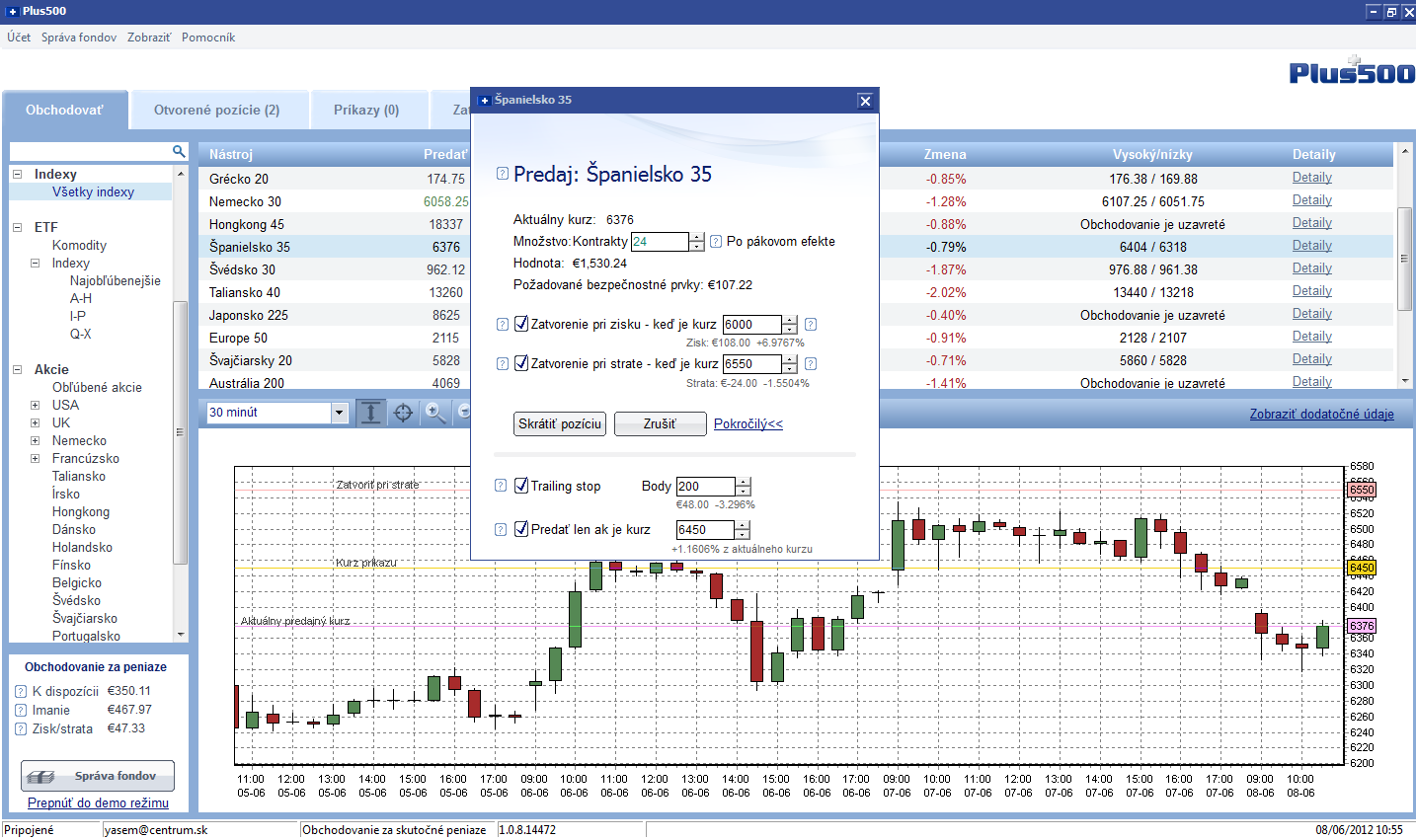Untick Predať len ak je kurz checkbox
Viewport: 1416px width, 840px height.
521,529
